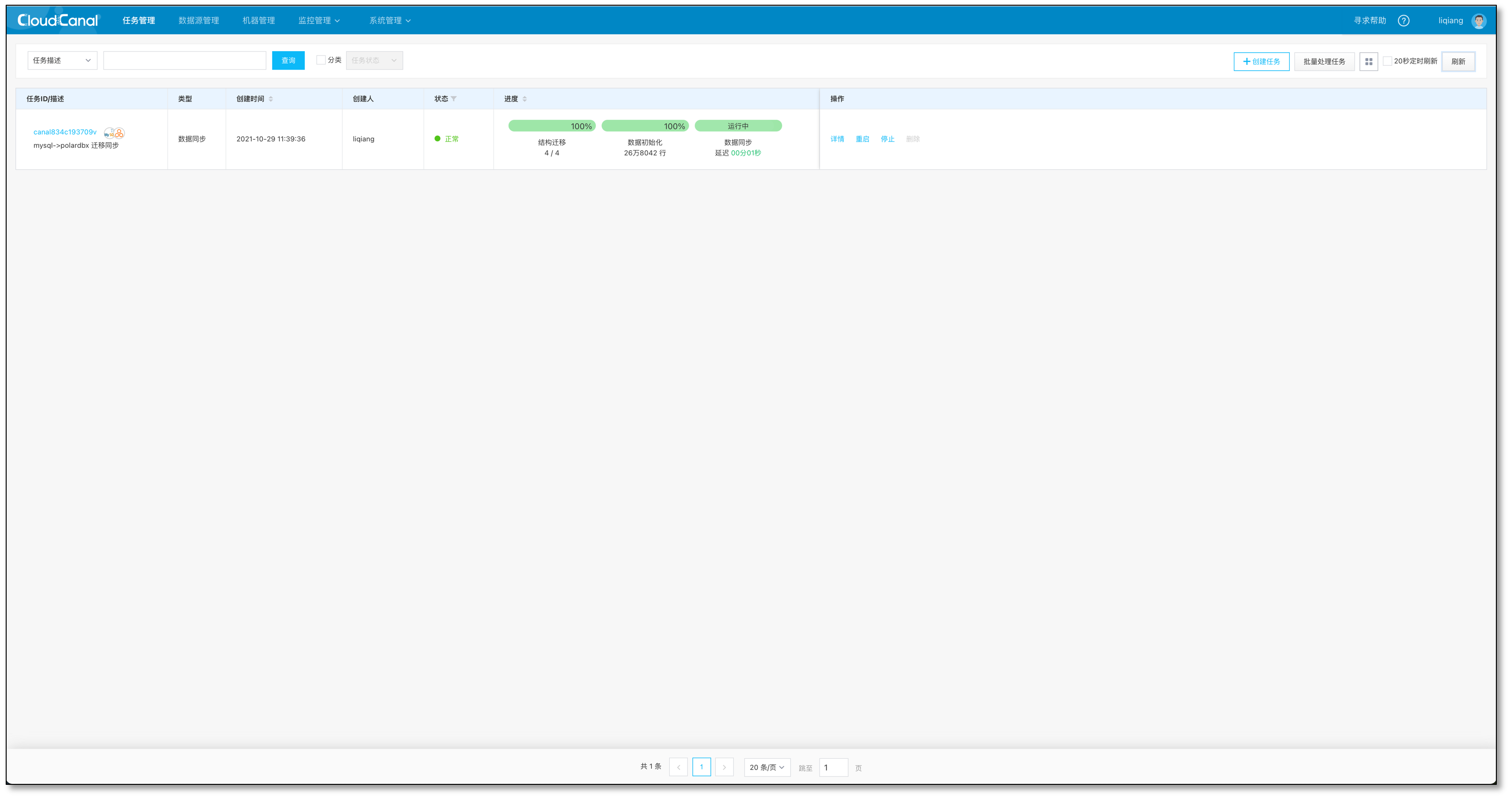Sort by progress column arrows

524,99
